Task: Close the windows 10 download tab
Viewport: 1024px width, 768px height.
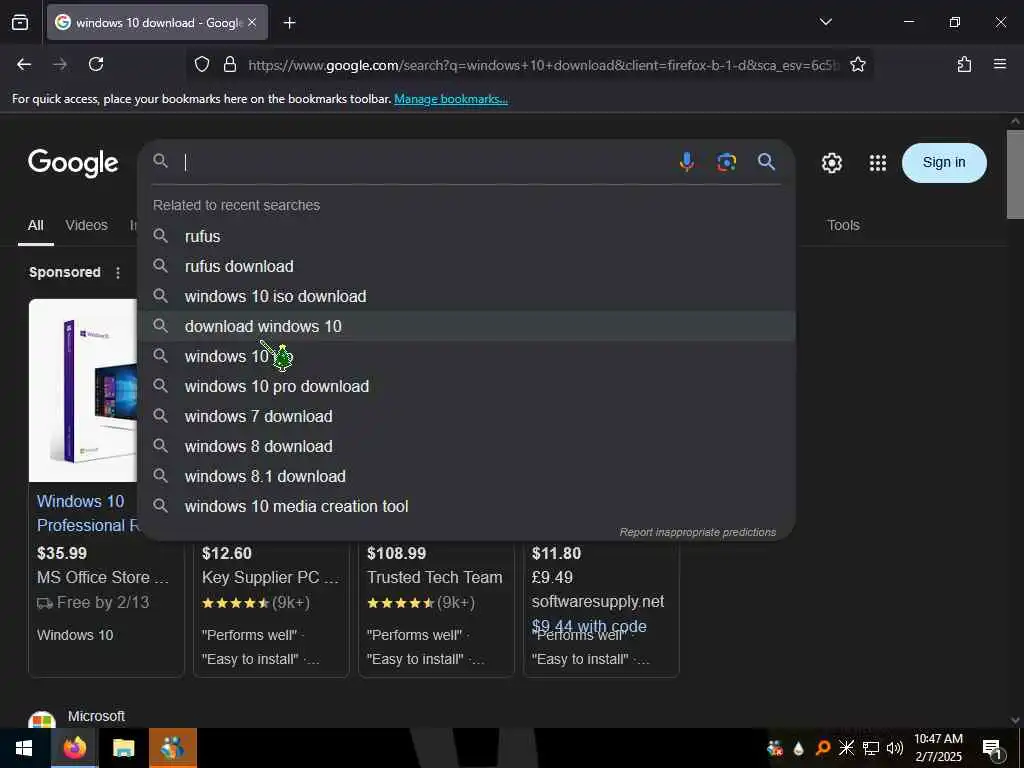Action: [252, 22]
